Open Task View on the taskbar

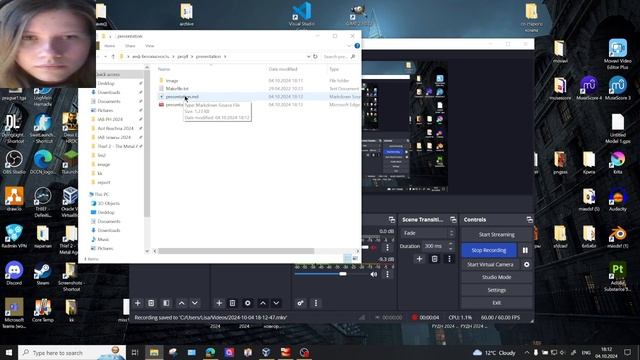[x=135, y=352]
